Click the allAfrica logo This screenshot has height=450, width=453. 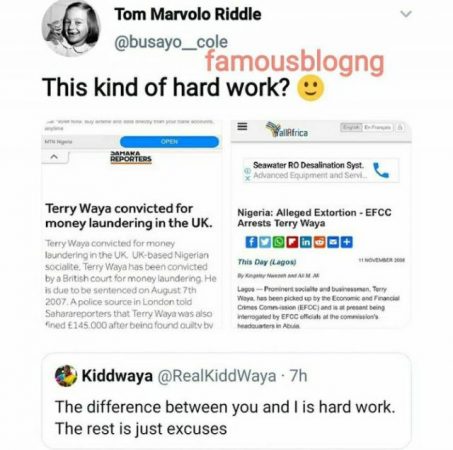click(287, 130)
